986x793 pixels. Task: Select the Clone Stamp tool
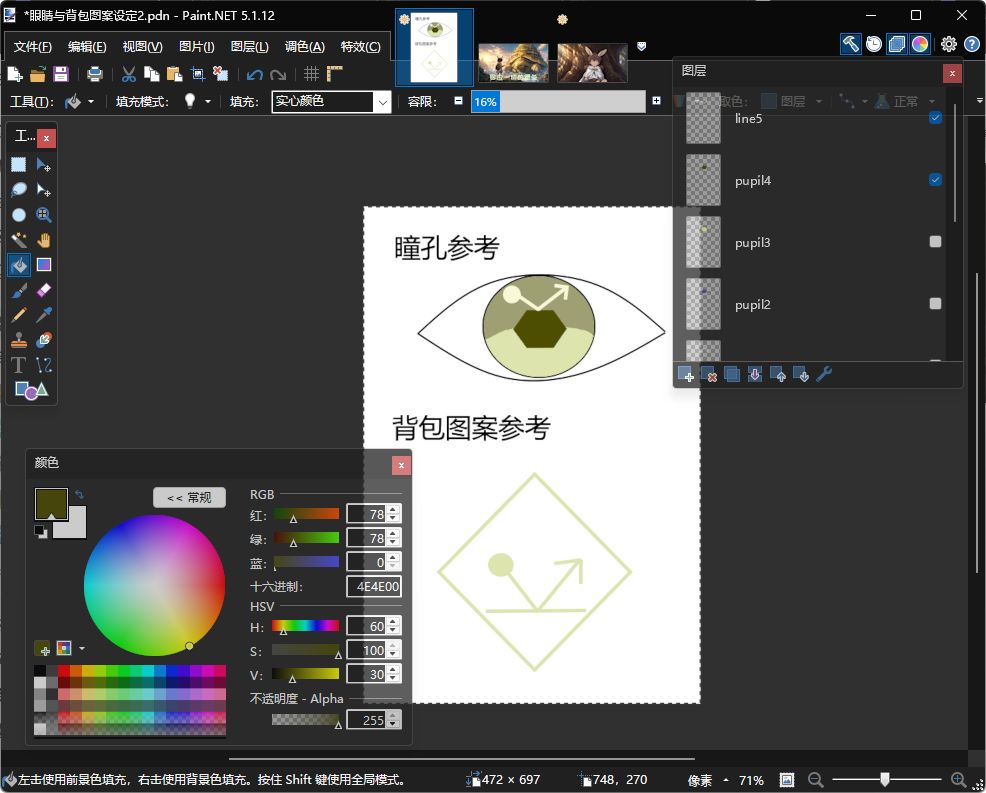tap(19, 340)
